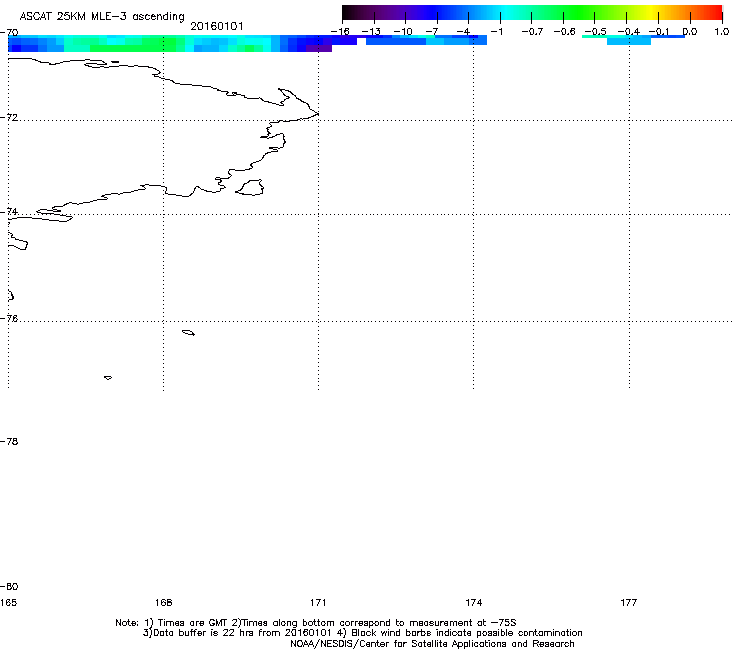
Task: Click the date label "20160101" under the title
Action: (x=217, y=26)
